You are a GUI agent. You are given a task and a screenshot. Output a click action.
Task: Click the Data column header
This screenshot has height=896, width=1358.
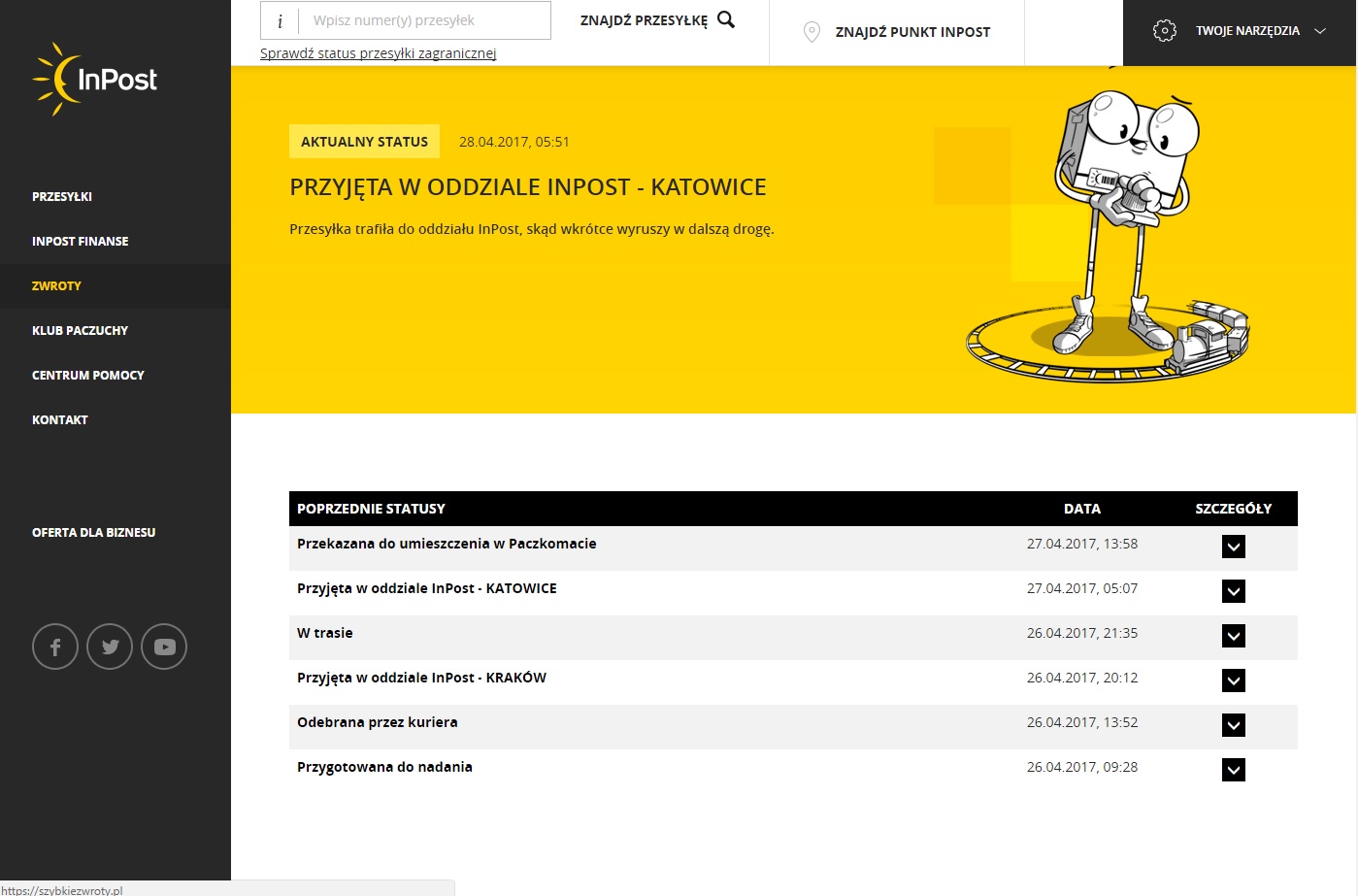pyautogui.click(x=1082, y=509)
